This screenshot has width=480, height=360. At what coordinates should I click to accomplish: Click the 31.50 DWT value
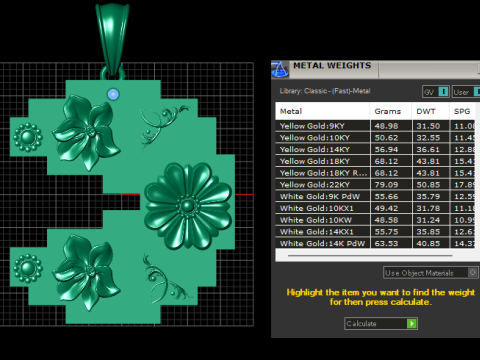point(428,126)
